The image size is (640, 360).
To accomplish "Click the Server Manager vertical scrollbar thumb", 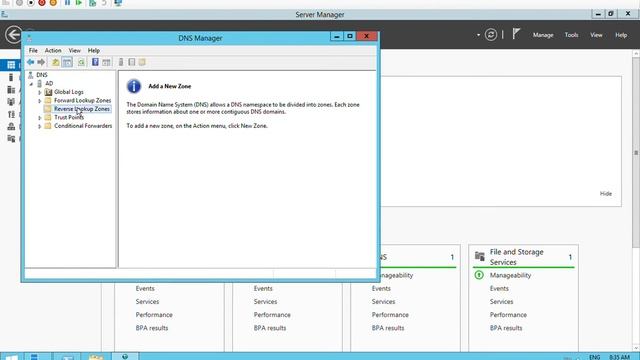I will pyautogui.click(x=636, y=152).
